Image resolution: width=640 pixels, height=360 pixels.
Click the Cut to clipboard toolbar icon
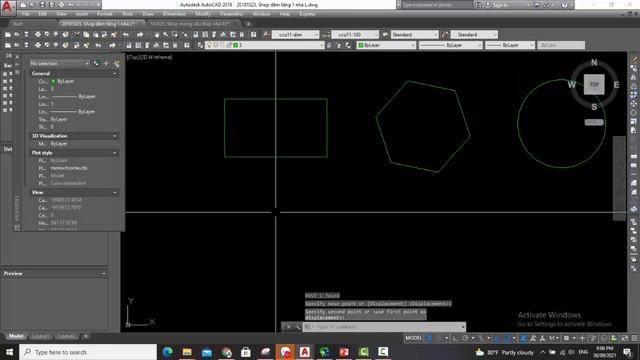point(77,35)
